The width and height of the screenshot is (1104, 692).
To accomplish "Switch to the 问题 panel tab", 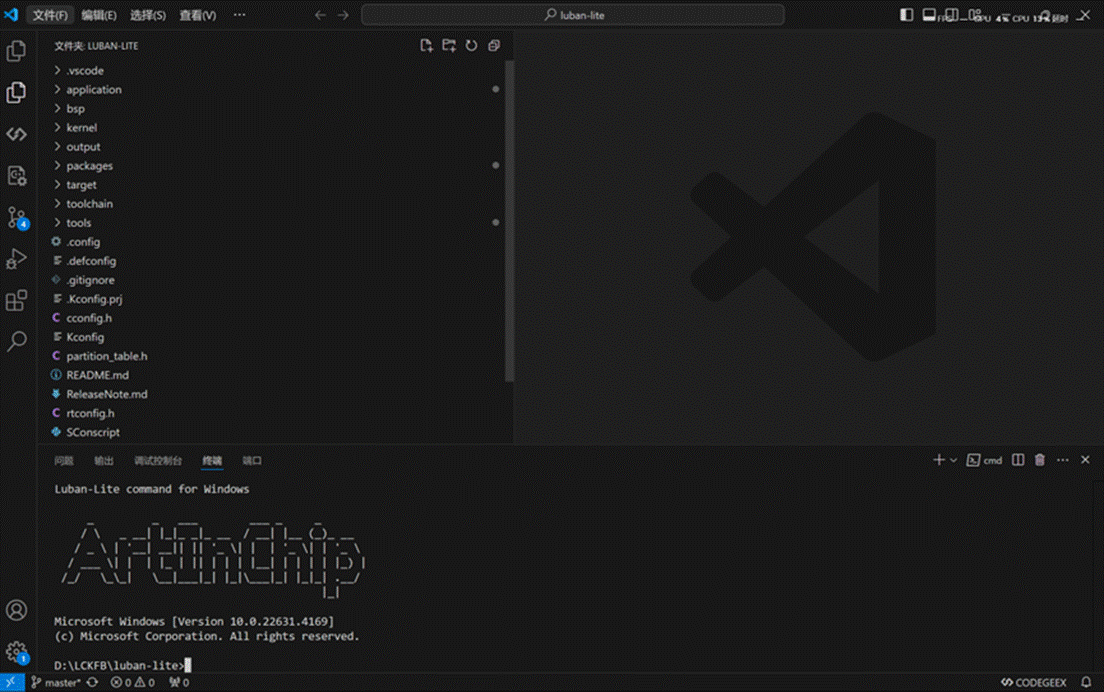I will click(63, 460).
